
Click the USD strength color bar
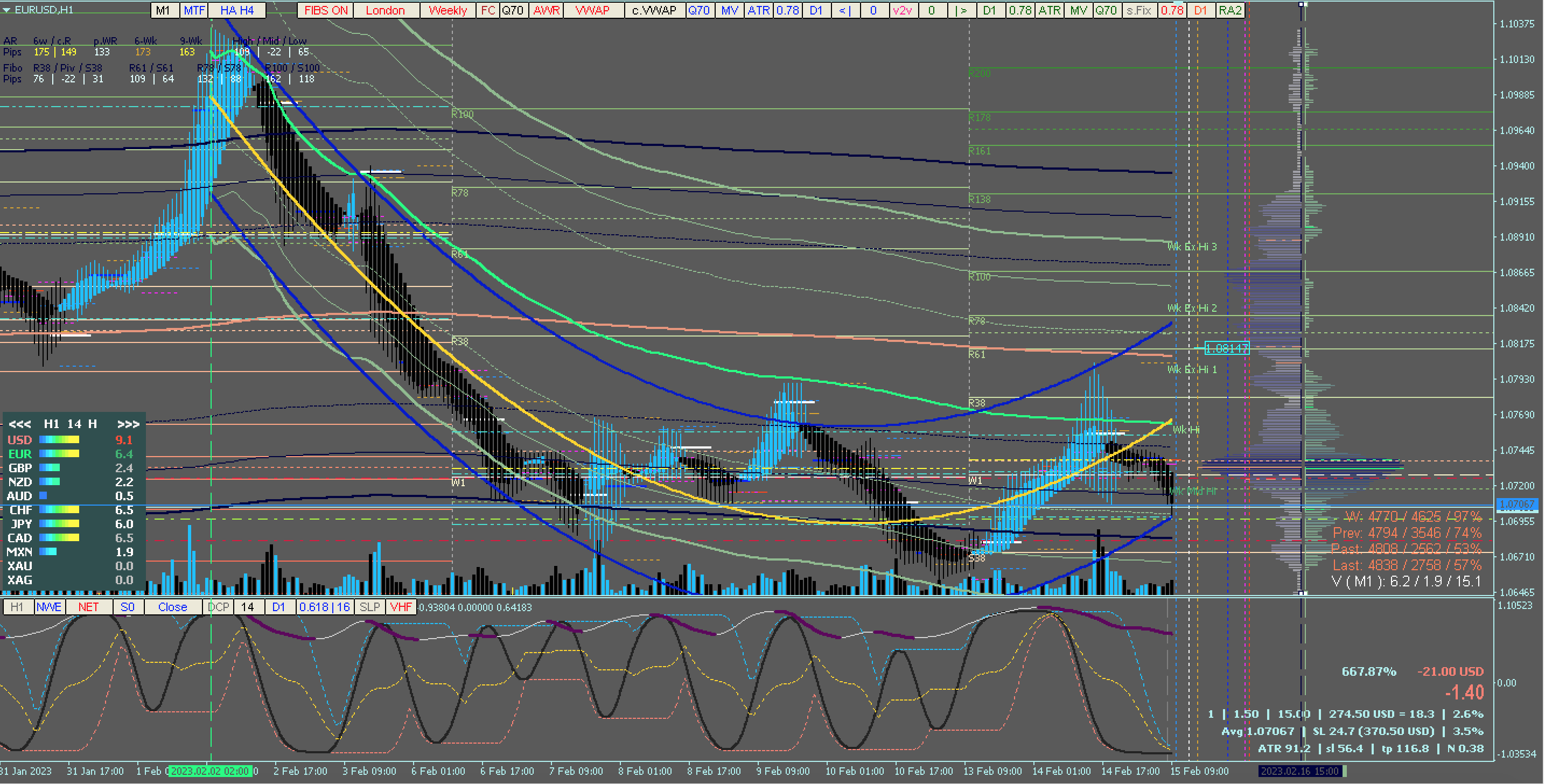[59, 440]
